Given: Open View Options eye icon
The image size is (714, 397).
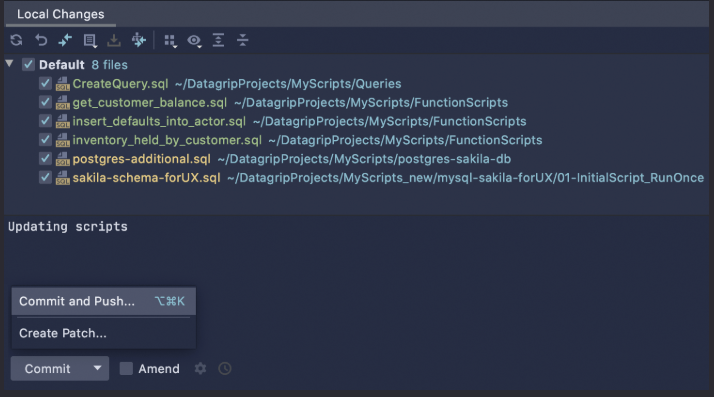Looking at the screenshot, I should point(194,41).
